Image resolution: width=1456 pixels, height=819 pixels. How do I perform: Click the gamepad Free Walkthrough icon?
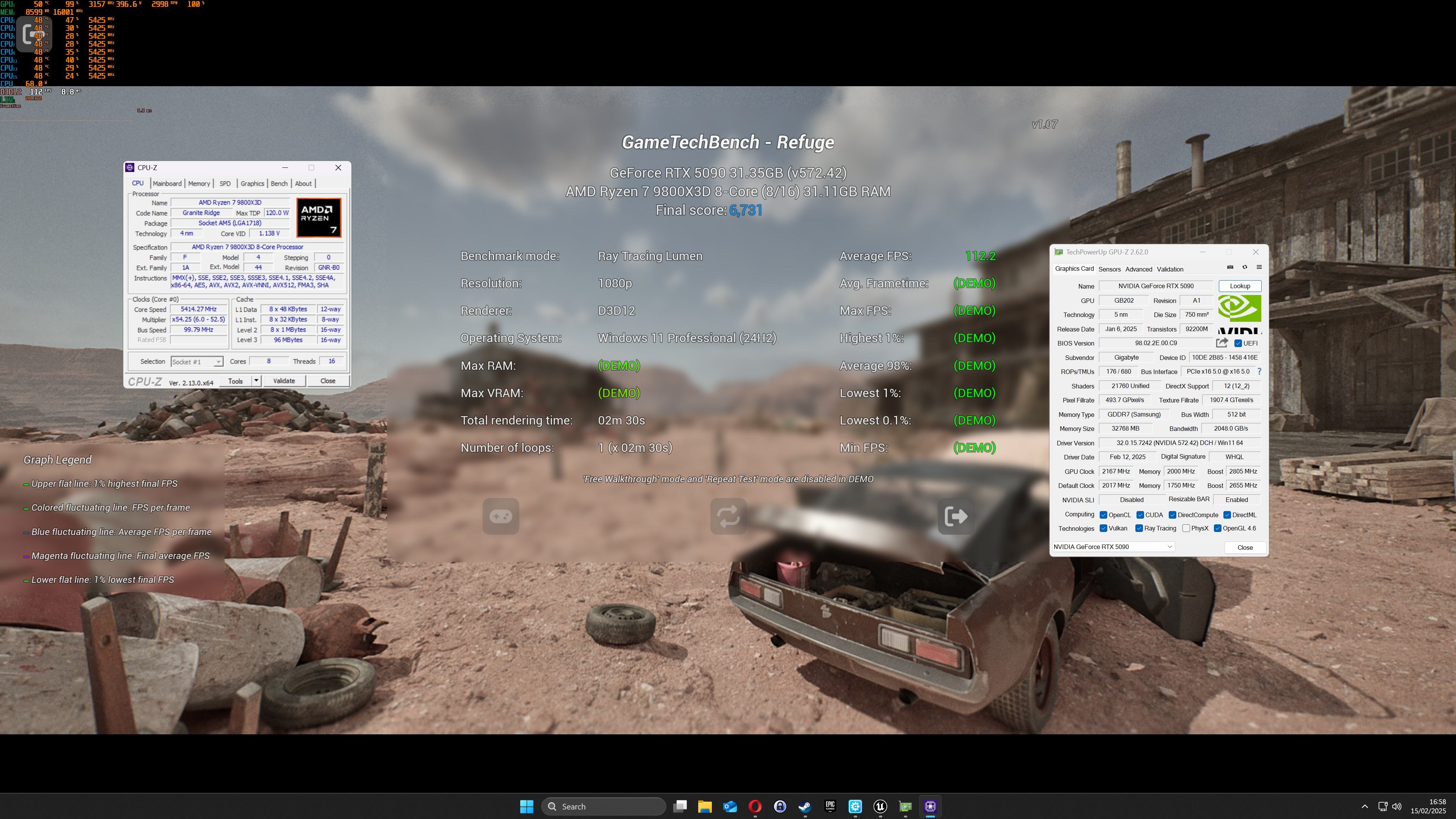tap(501, 516)
